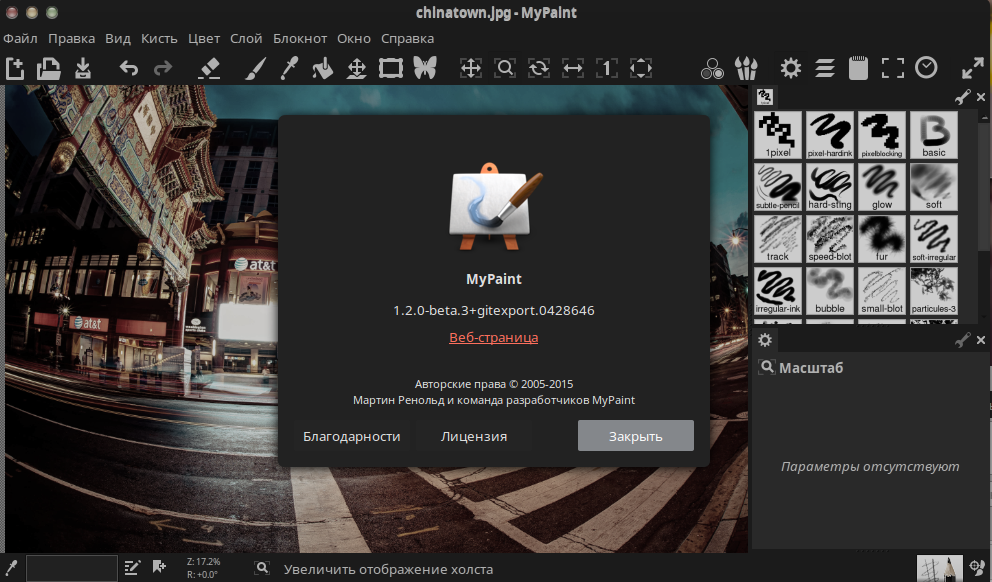This screenshot has height=582, width=992.
Task: Select the frame edit tool
Action: (x=391, y=68)
